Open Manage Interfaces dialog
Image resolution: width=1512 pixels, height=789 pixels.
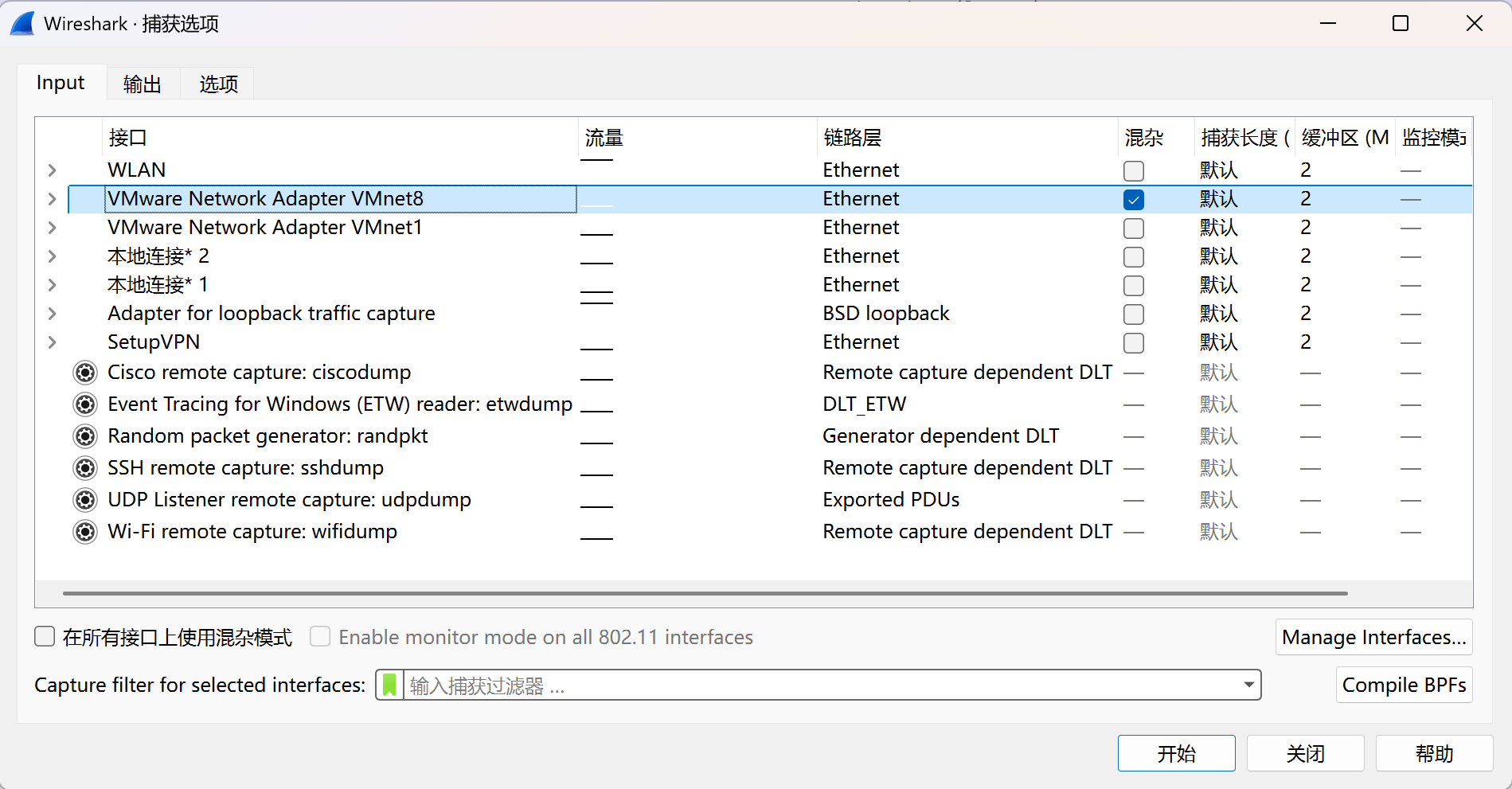coord(1373,637)
